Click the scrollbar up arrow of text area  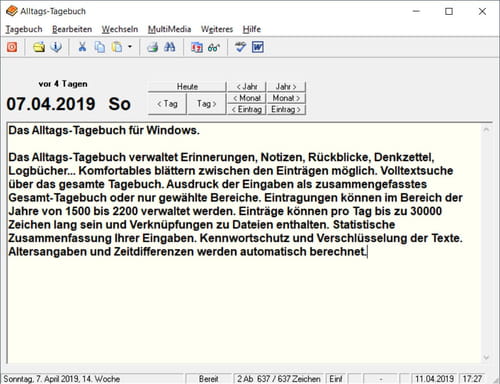point(486,130)
